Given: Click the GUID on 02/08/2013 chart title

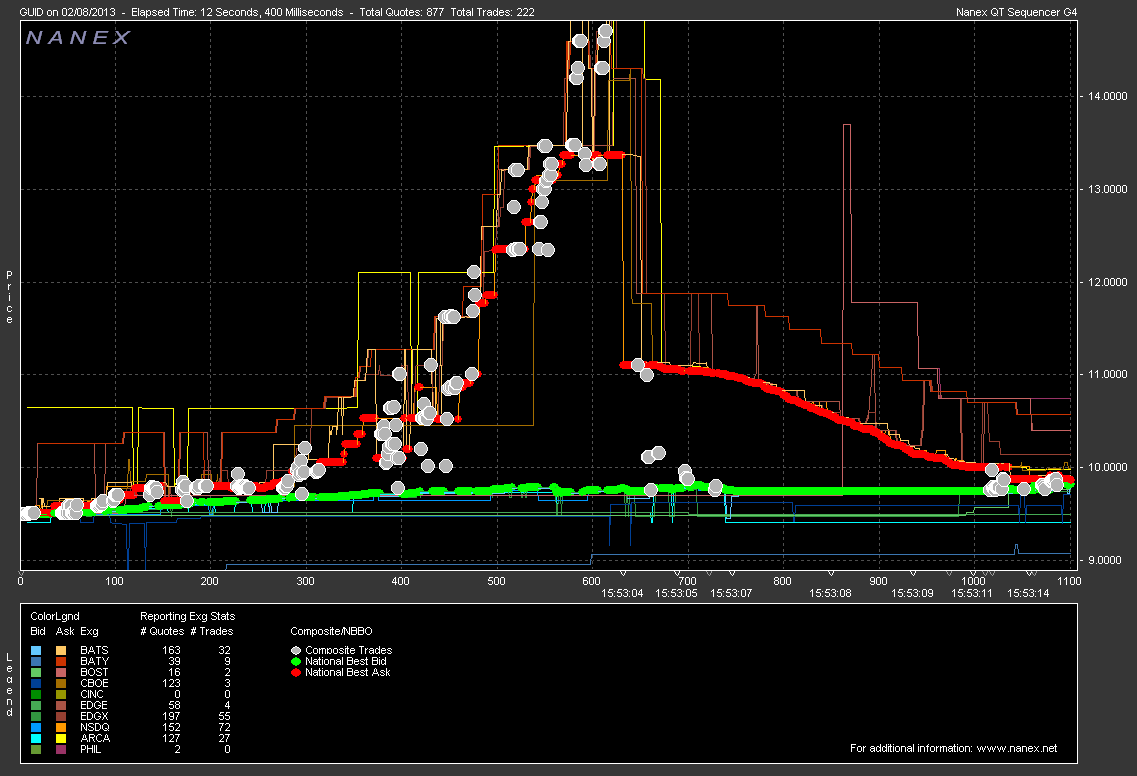Looking at the screenshot, I should click(x=67, y=12).
